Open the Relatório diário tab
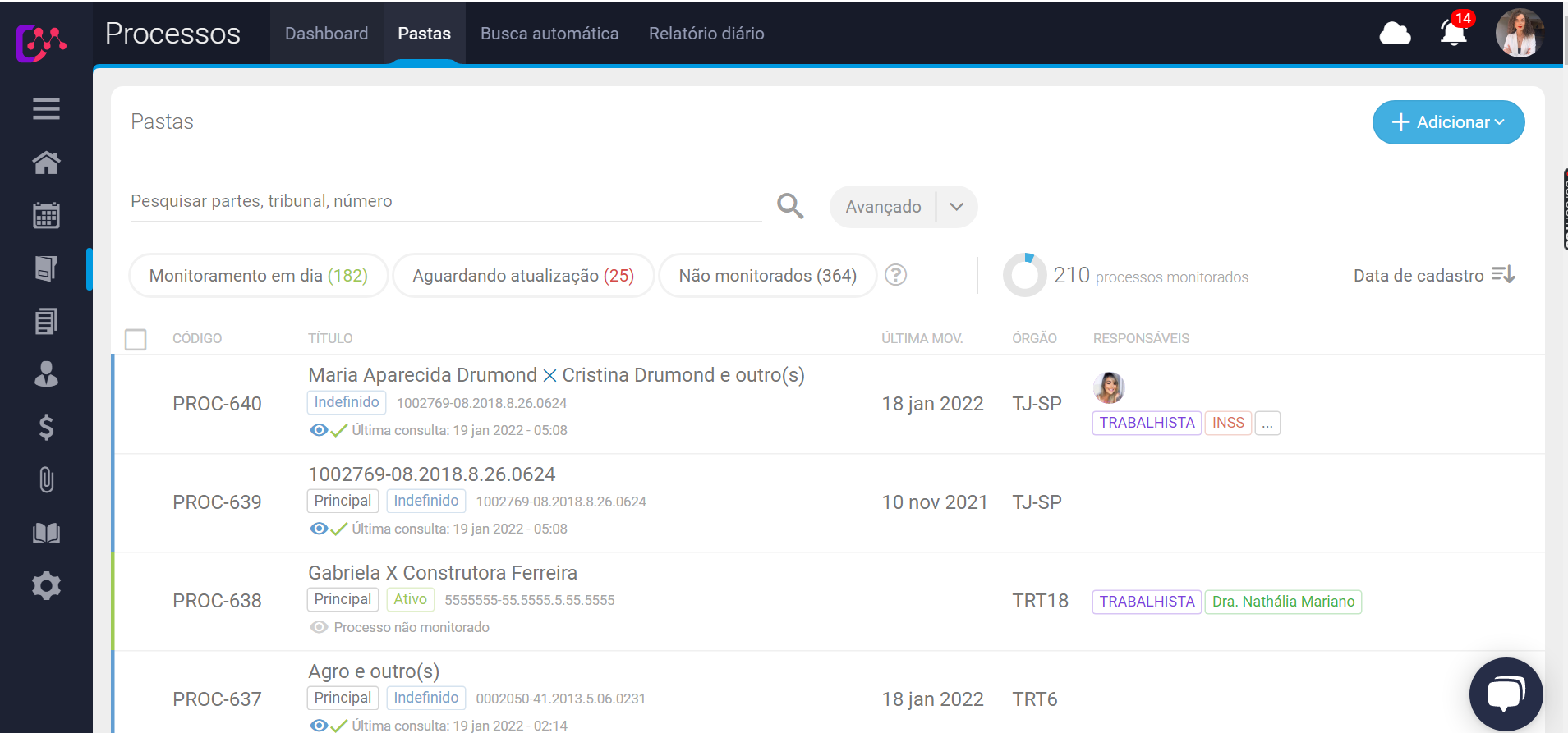 click(x=706, y=34)
